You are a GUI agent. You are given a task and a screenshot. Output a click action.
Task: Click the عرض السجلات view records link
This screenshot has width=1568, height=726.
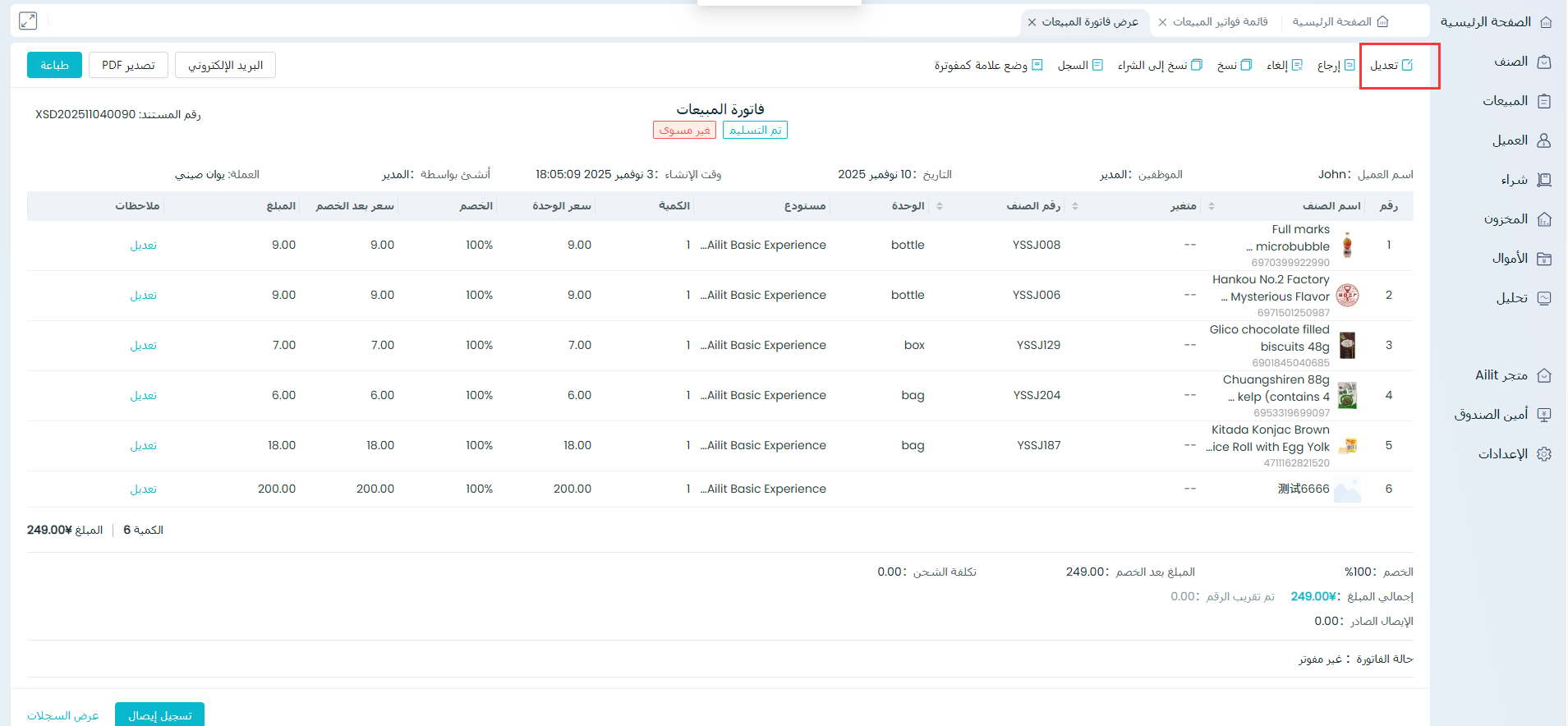pos(63,715)
